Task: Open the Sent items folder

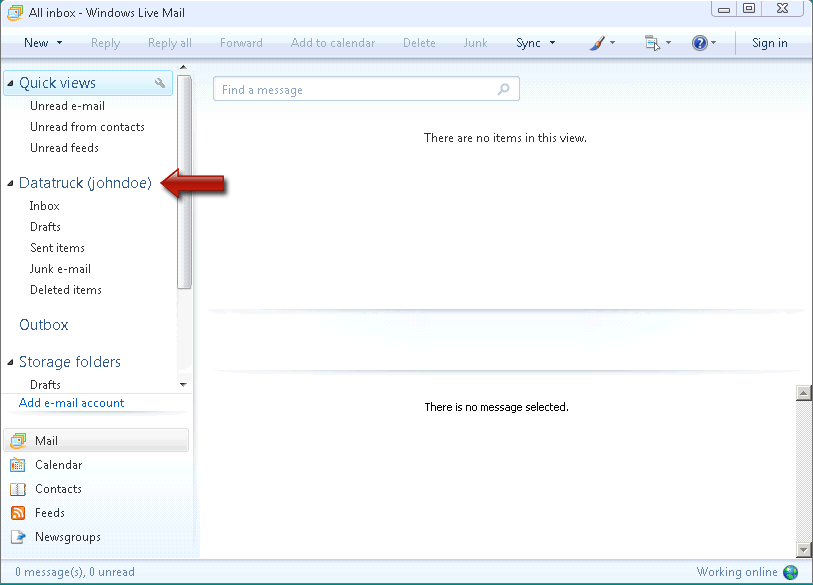Action: (x=57, y=248)
